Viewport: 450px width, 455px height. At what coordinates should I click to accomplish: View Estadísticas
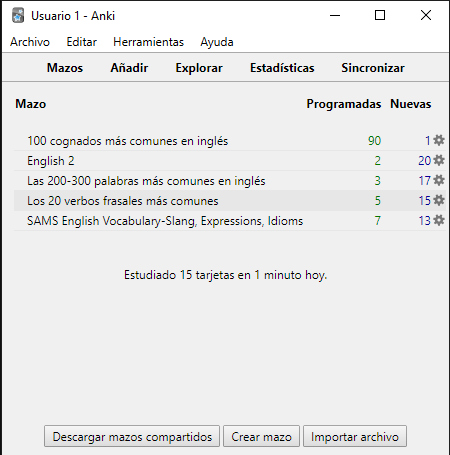(x=282, y=68)
